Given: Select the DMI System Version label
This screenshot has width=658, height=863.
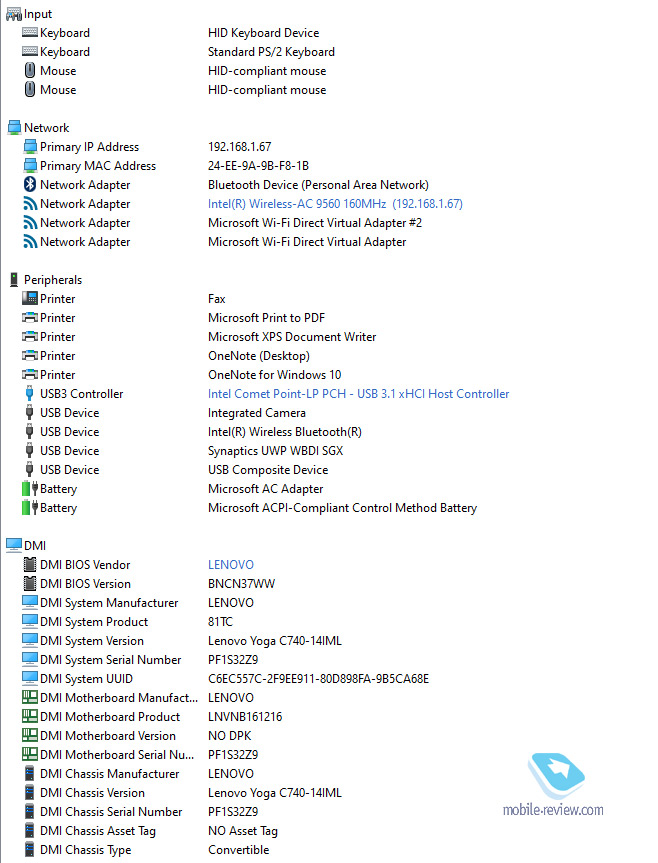Looking at the screenshot, I should tap(91, 641).
